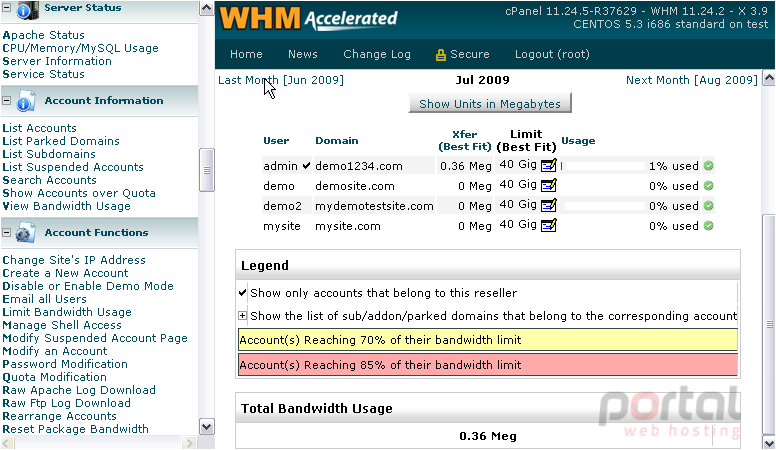The height and width of the screenshot is (450, 776).
Task: Click Show Units in Megabytes button
Action: tap(490, 103)
